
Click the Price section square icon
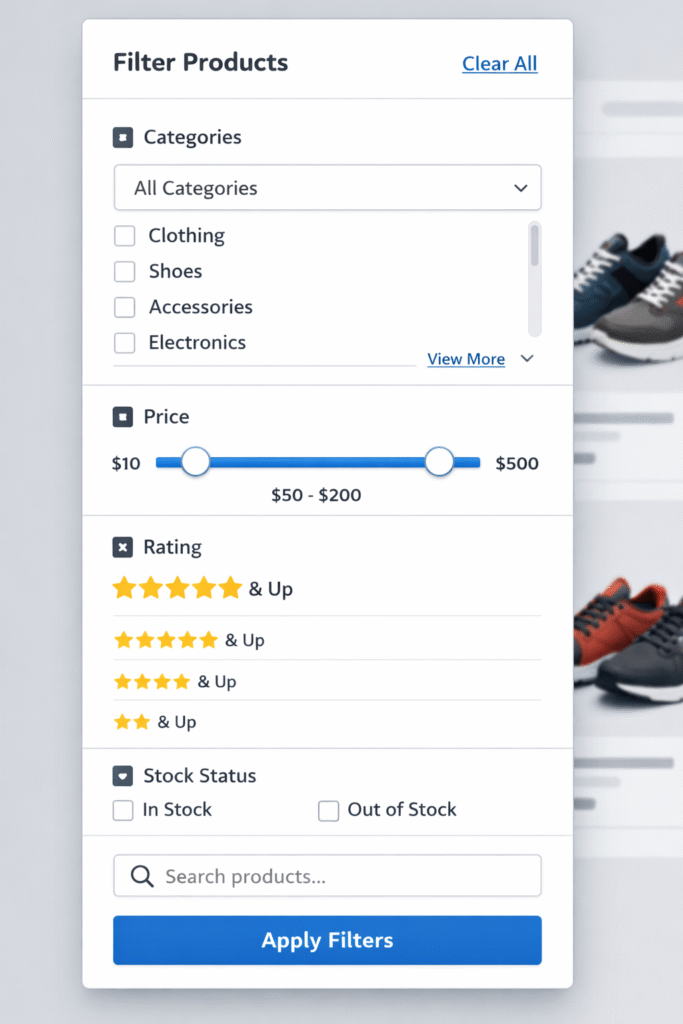coord(123,417)
